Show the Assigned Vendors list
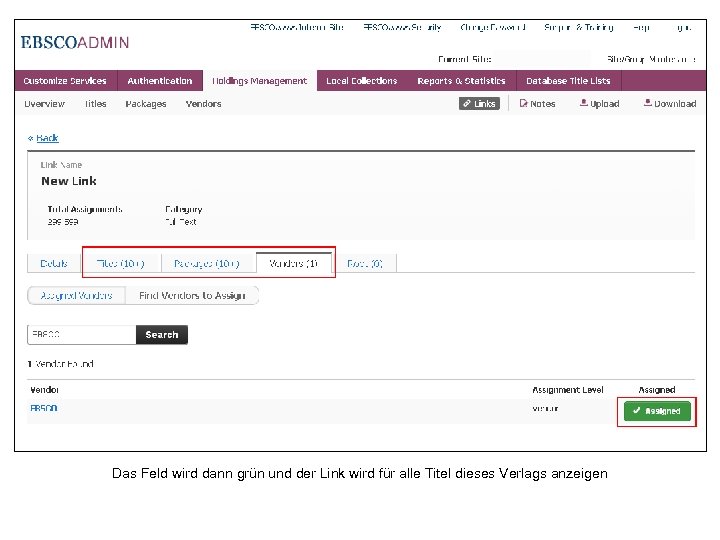The height and width of the screenshot is (540, 720). click(x=77, y=296)
